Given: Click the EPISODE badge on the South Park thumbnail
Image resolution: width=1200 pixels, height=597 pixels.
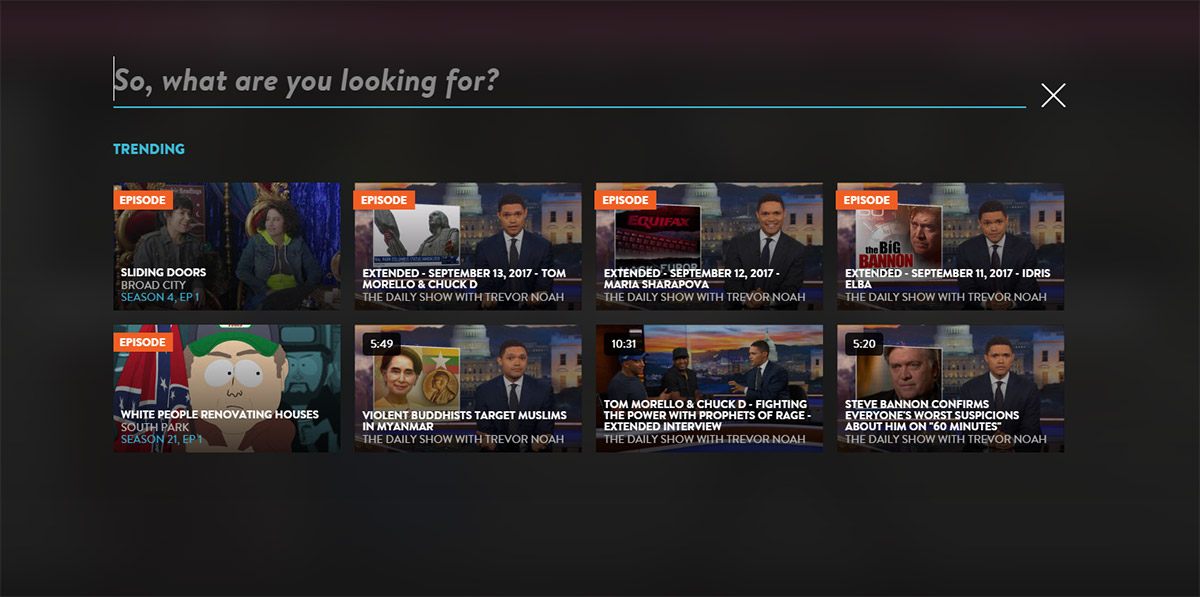Looking at the screenshot, I should pos(143,342).
